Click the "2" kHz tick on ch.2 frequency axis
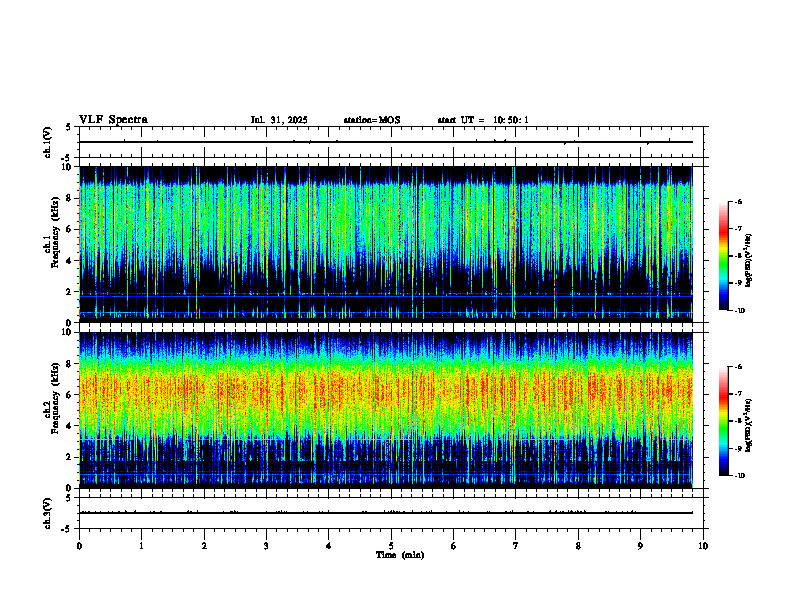Screen dimensions: 792x612 [x=71, y=457]
